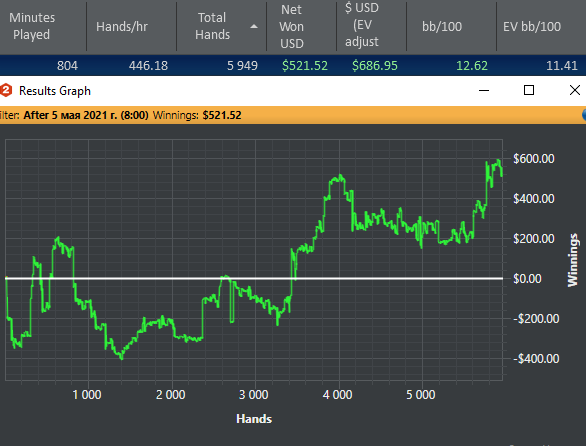
Task: Select the 446.18 hands per hour cell
Action: [x=148, y=66]
